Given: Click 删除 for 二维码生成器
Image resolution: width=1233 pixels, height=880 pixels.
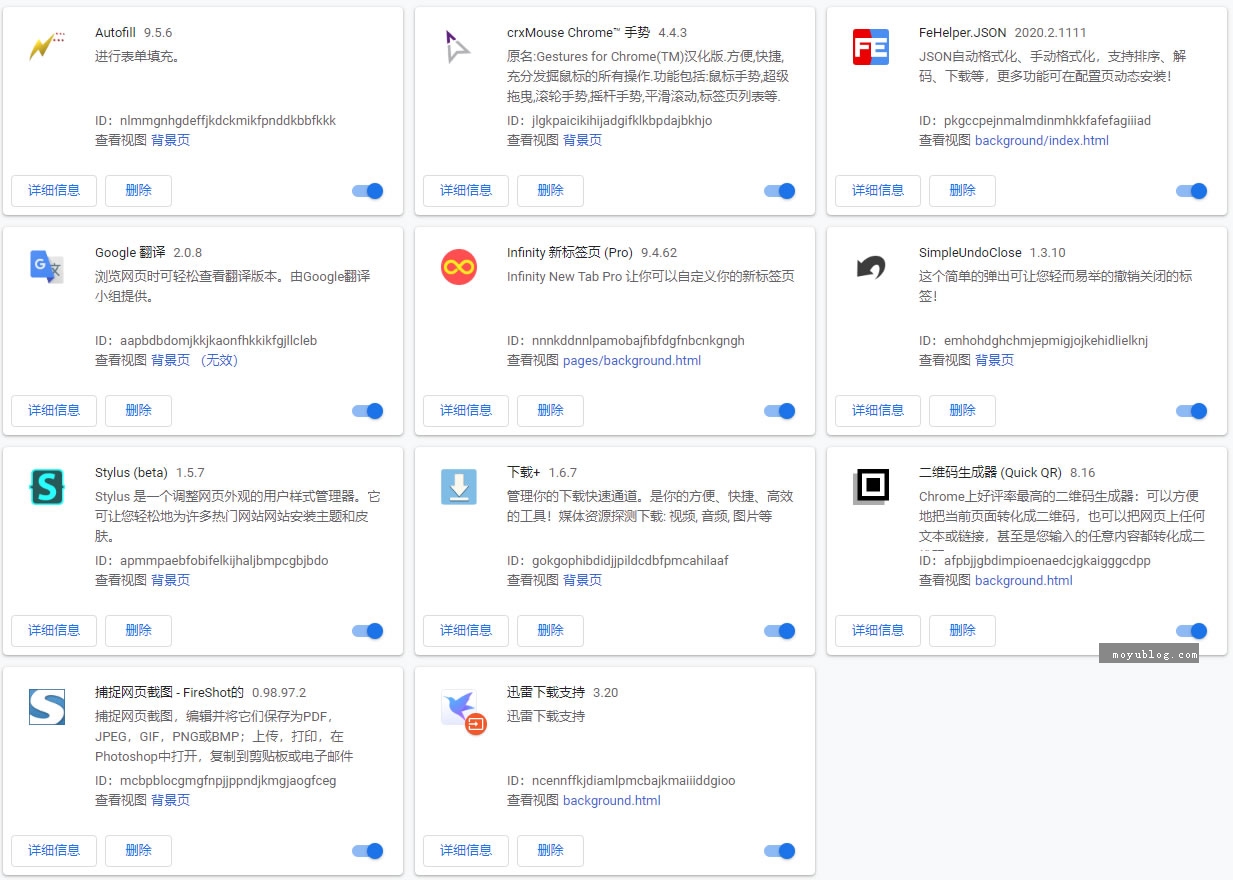Looking at the screenshot, I should (962, 630).
